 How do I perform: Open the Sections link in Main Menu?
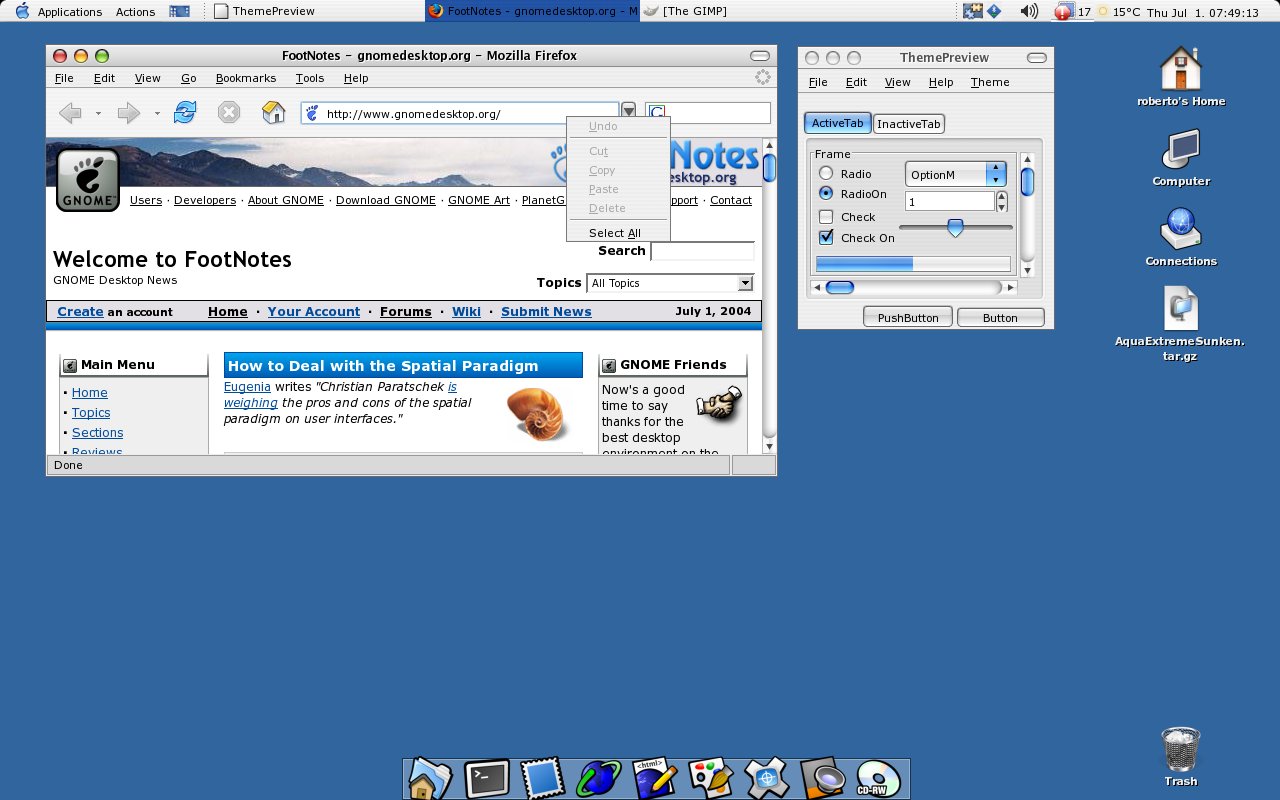pyautogui.click(x=97, y=433)
